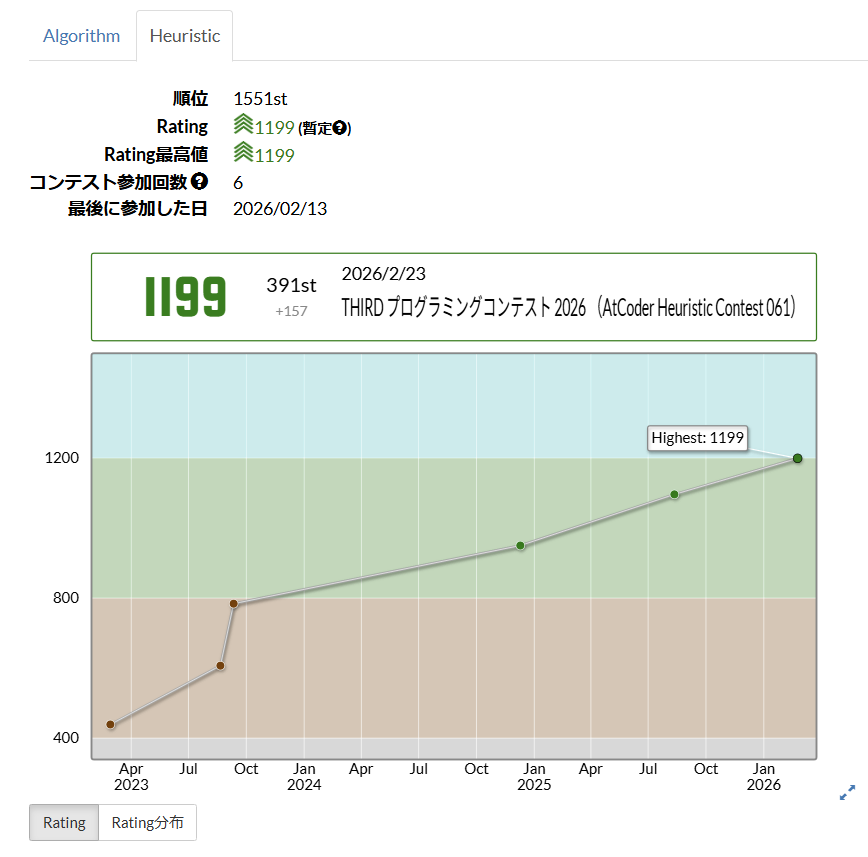Click the 最後に参加した日 label

[x=138, y=209]
